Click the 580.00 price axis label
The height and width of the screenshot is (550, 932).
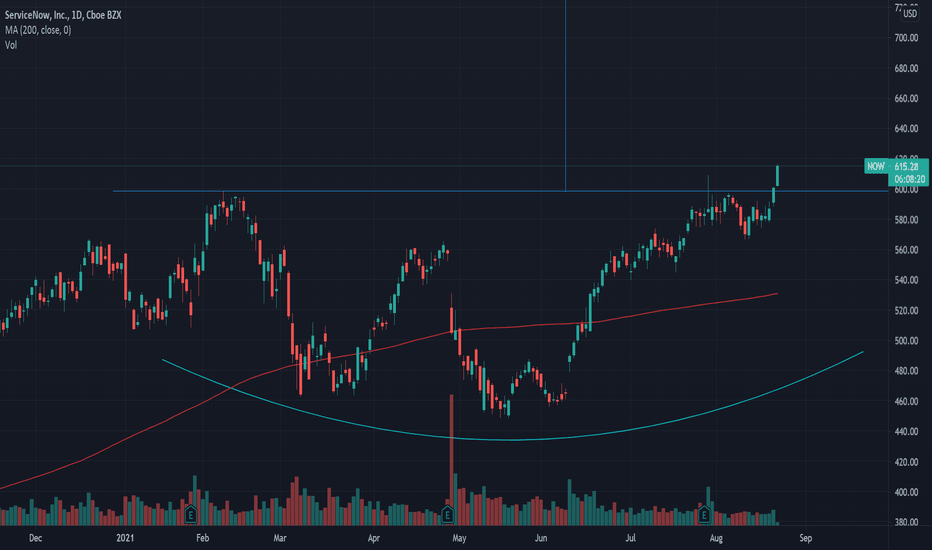tap(906, 220)
